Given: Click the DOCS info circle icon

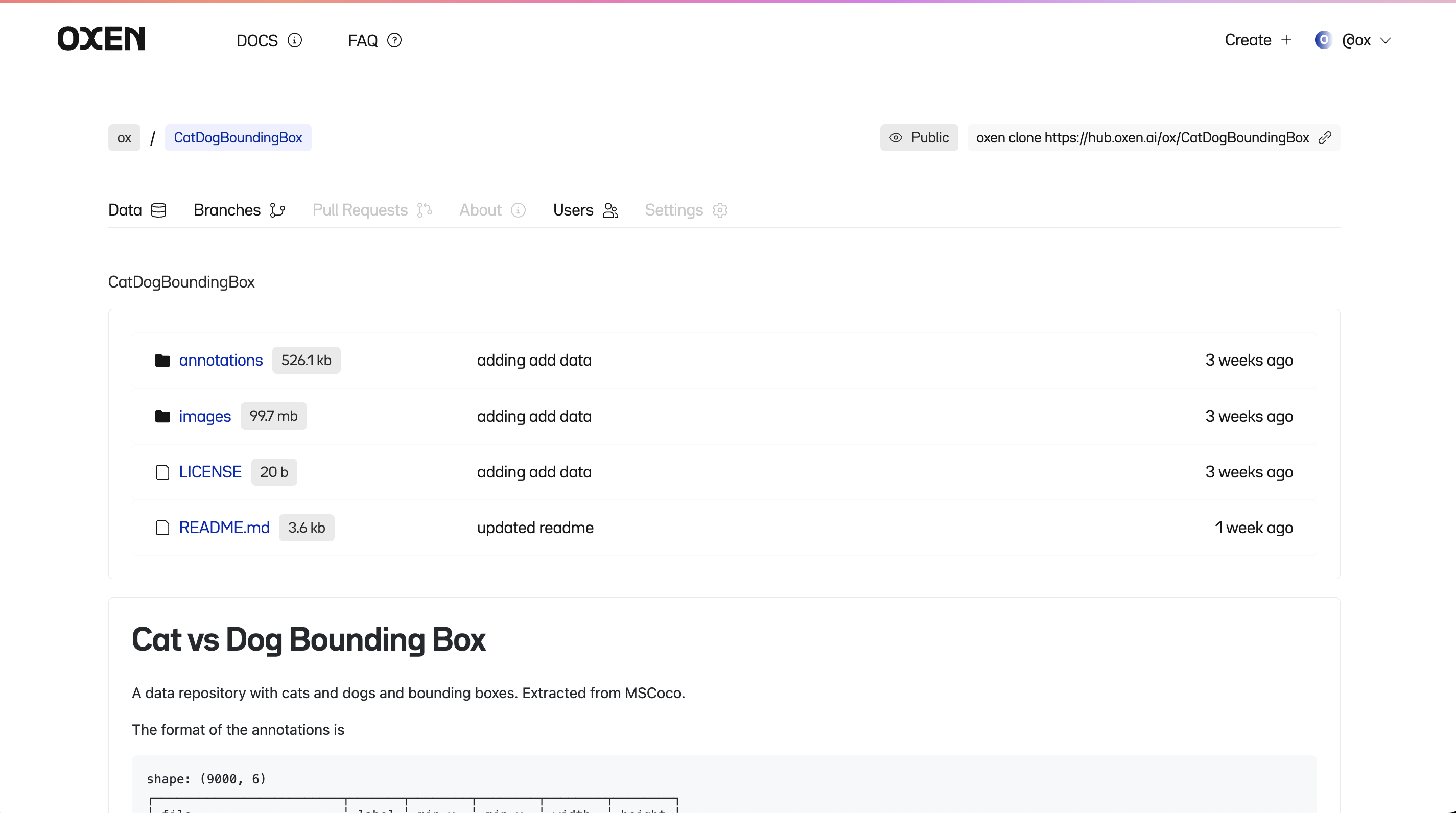Looking at the screenshot, I should 294,40.
